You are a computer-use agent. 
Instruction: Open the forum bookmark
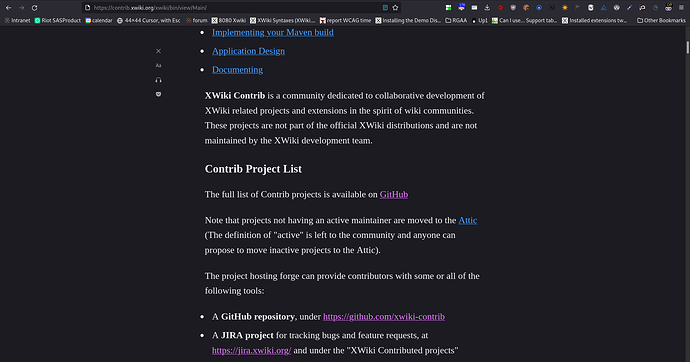click(196, 20)
